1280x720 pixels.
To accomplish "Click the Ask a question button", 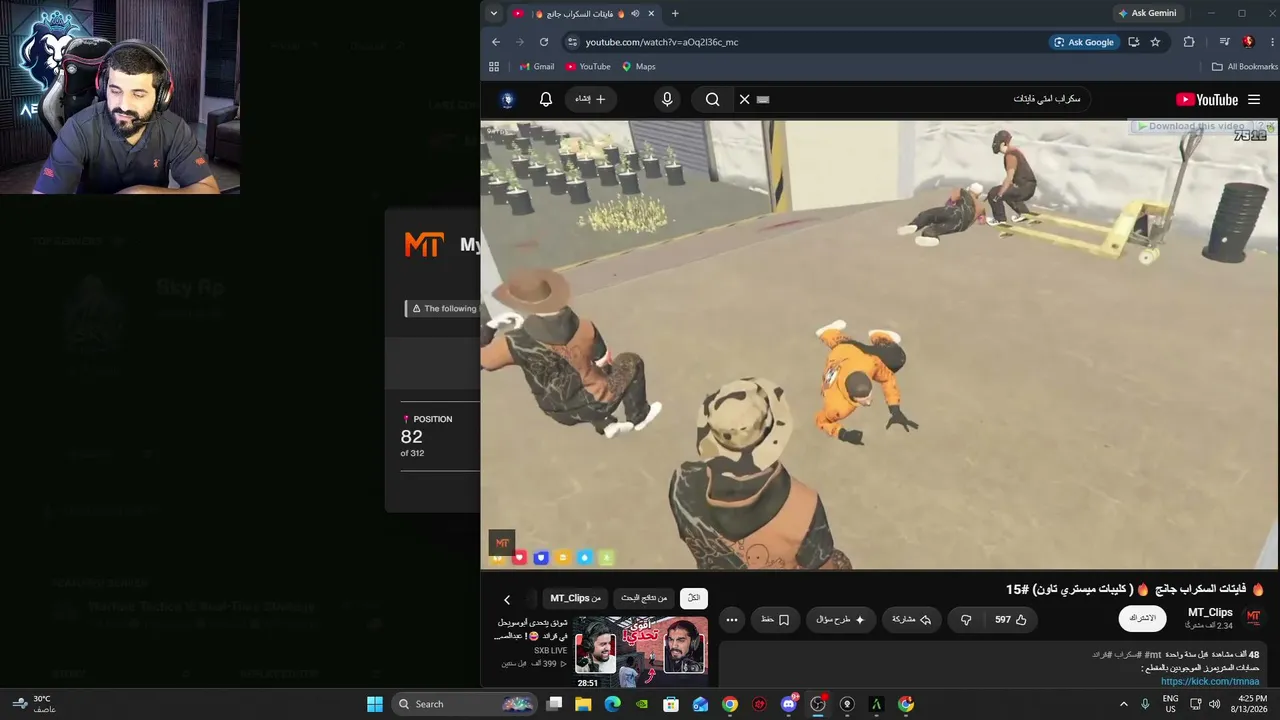I will (840, 620).
